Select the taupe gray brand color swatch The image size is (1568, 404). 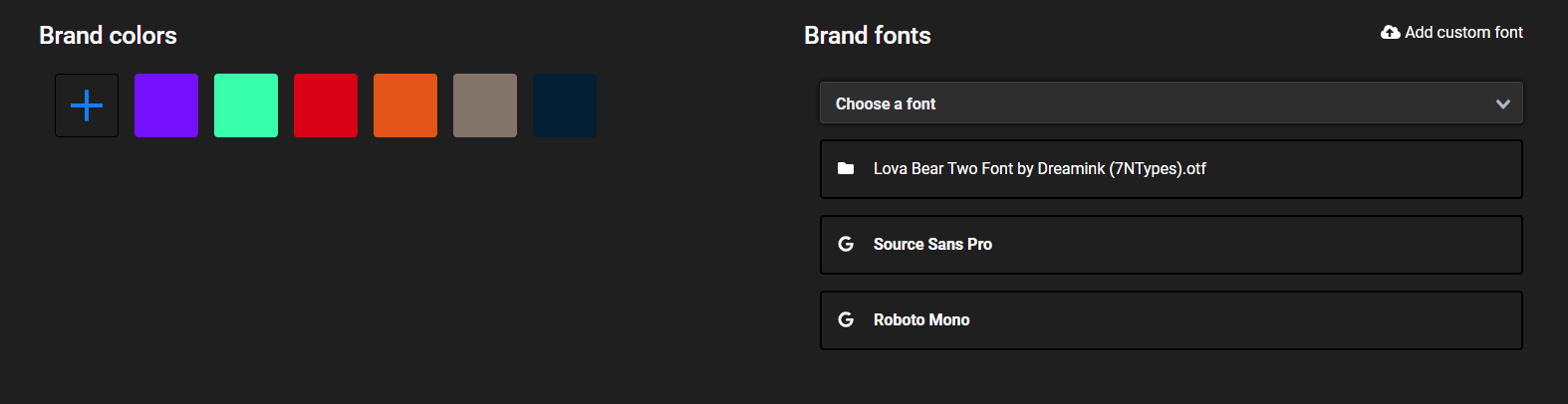[485, 105]
